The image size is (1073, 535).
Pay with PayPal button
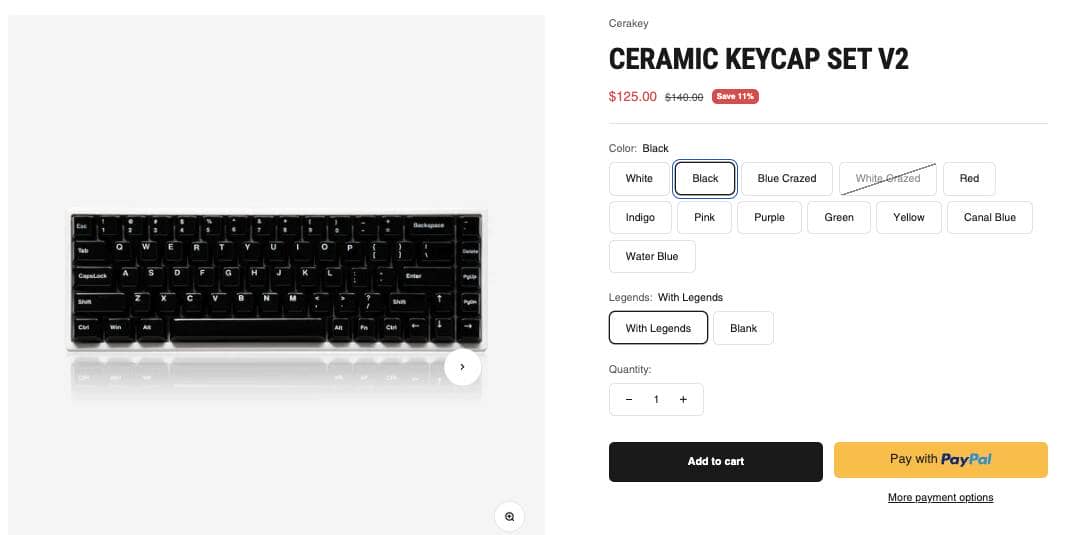coord(940,460)
